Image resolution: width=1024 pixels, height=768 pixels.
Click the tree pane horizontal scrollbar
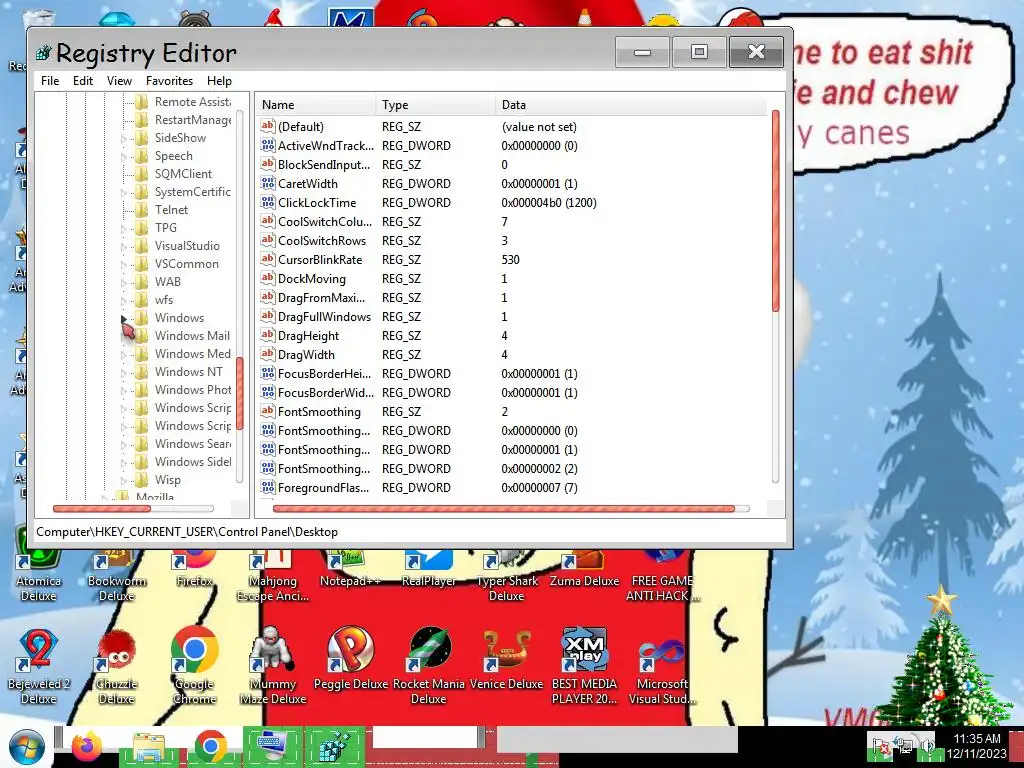pyautogui.click(x=102, y=508)
